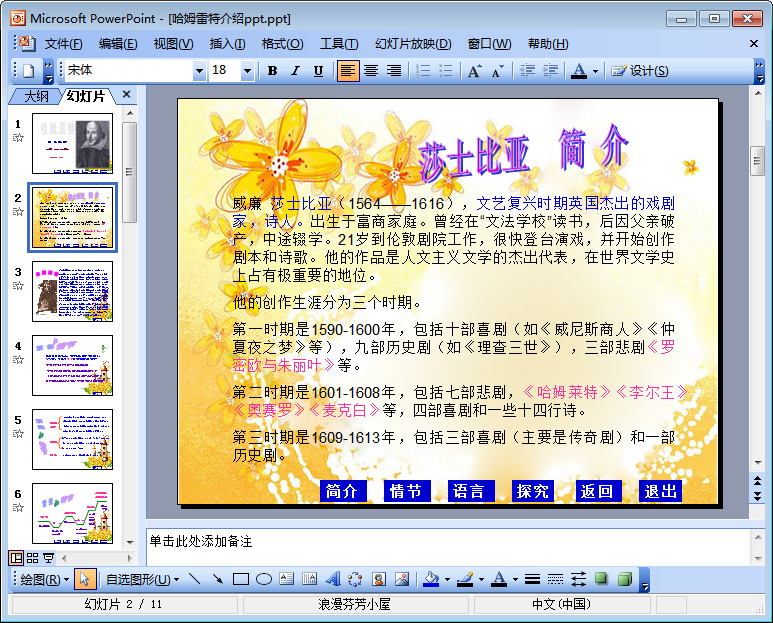The width and height of the screenshot is (773, 623).
Task: Open the 工具(T) menu
Action: coord(339,44)
